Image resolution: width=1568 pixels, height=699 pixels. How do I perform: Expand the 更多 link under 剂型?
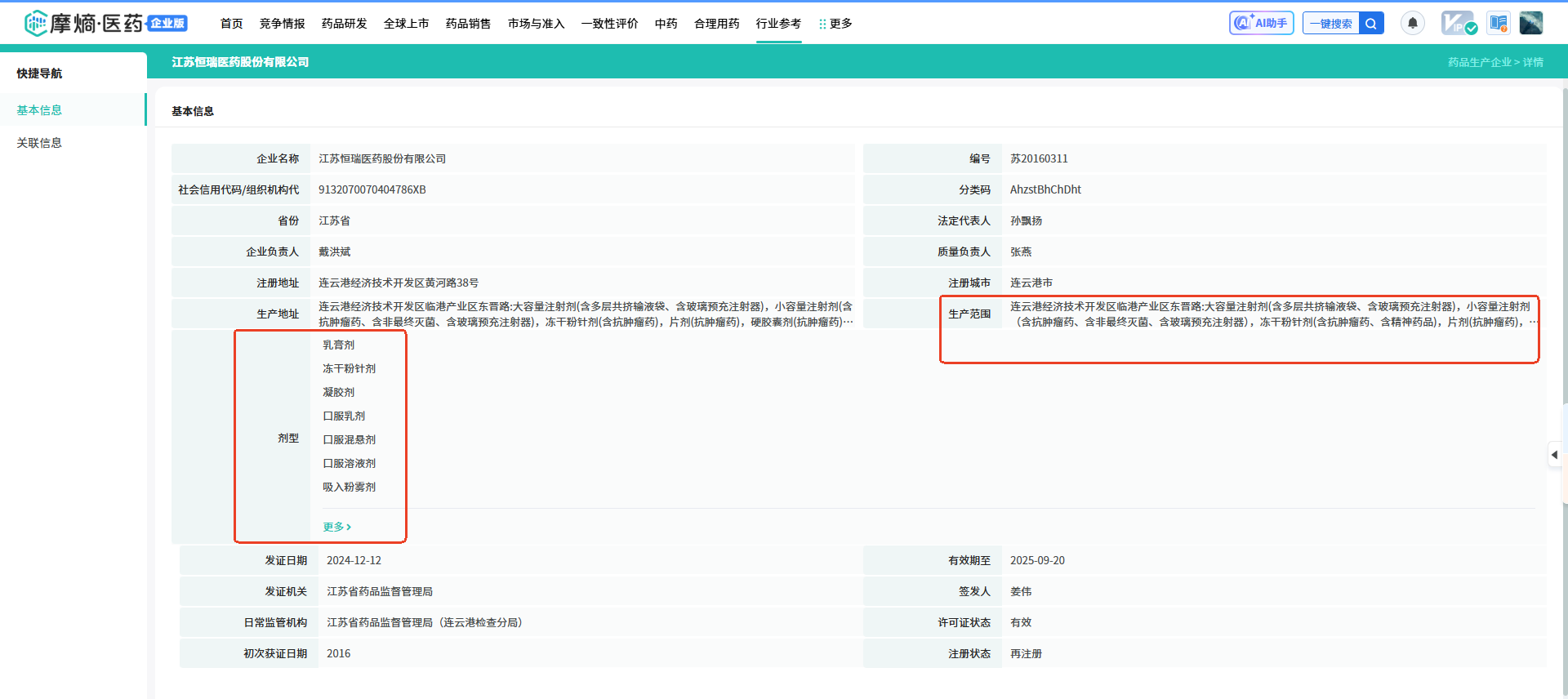(x=337, y=527)
